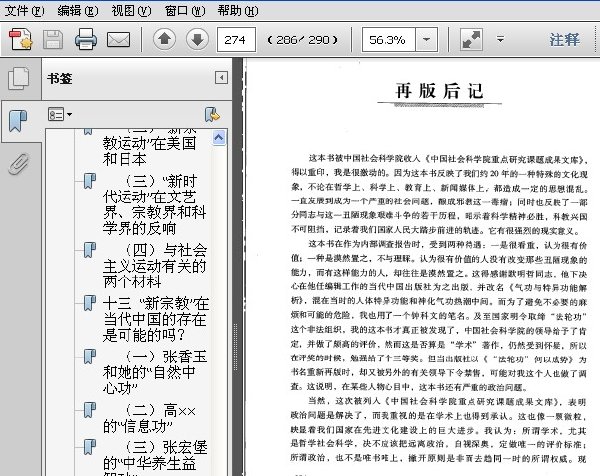This screenshot has width=600, height=476.
Task: Select the bookmarks panel icon
Action: tap(18, 121)
